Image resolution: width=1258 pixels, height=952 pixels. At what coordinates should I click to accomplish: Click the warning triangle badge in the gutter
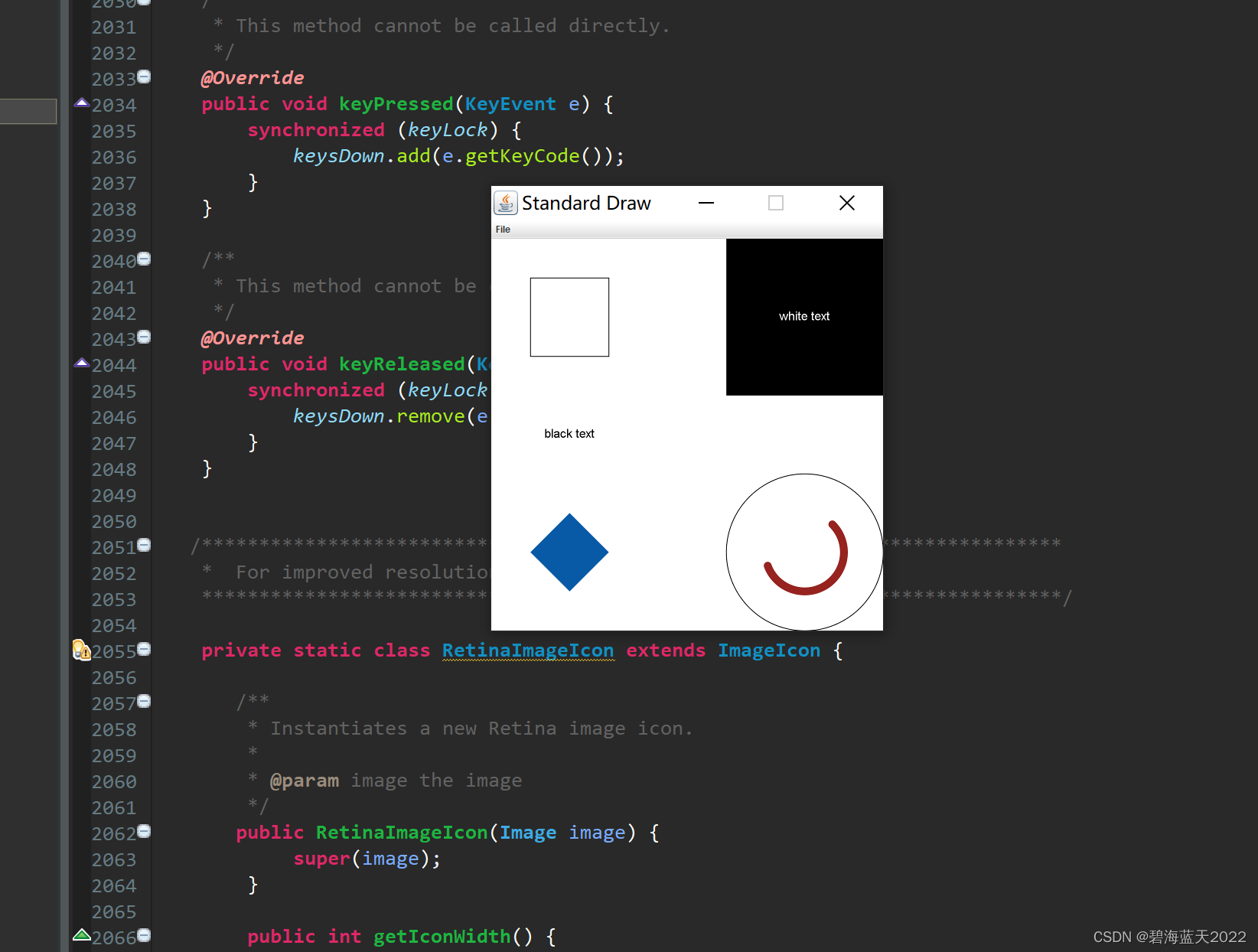[86, 653]
